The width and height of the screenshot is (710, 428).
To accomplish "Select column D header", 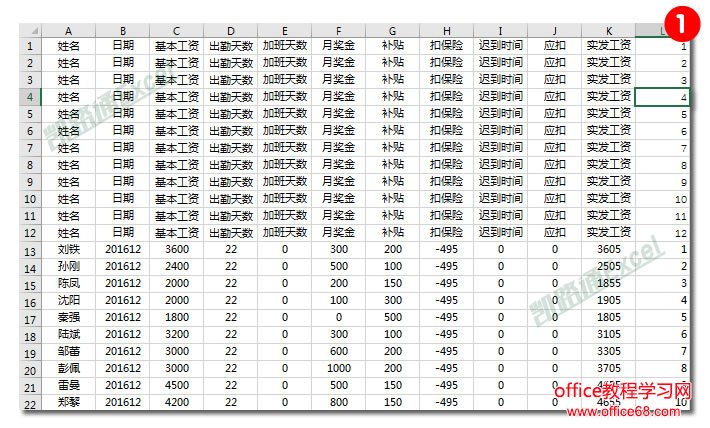I will [230, 31].
